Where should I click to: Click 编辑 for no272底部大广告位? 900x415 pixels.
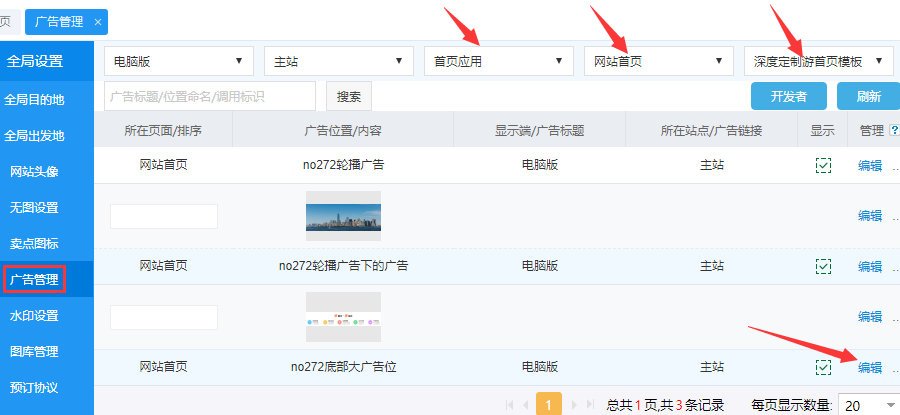coord(869,367)
